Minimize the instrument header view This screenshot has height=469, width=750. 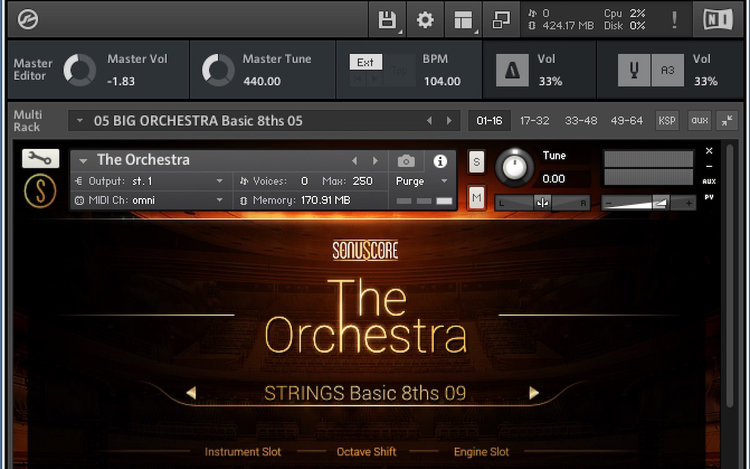point(709,166)
